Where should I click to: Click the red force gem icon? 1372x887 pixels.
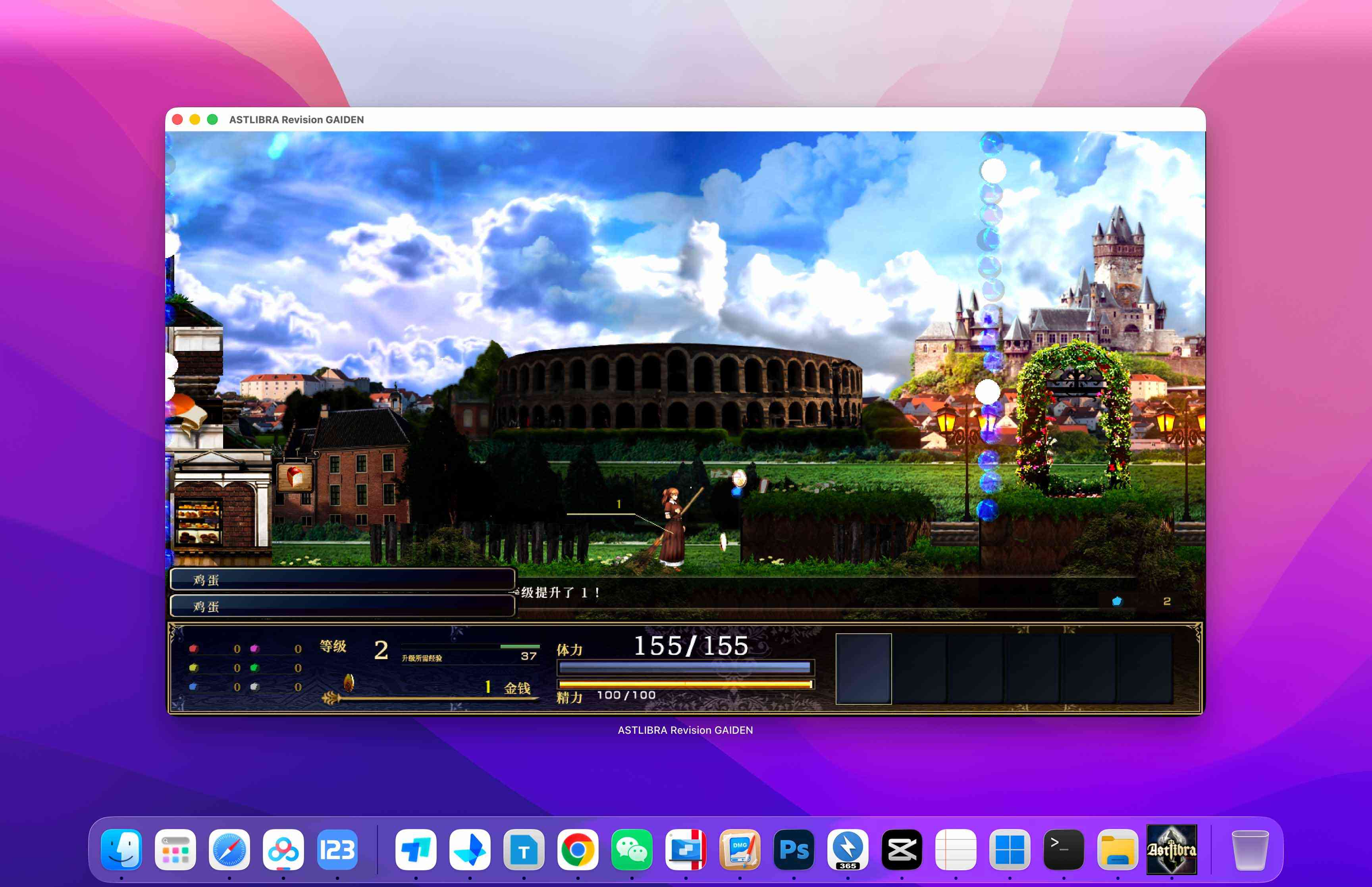coord(193,648)
